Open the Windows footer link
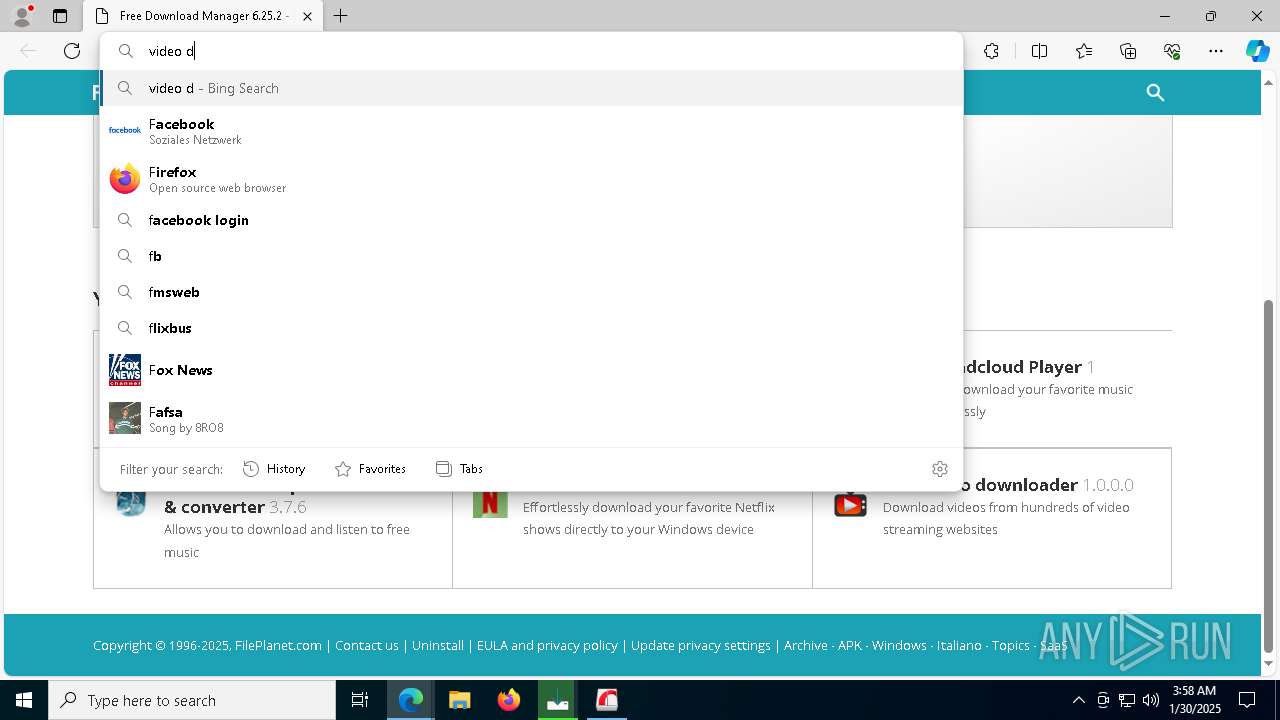 (x=899, y=645)
